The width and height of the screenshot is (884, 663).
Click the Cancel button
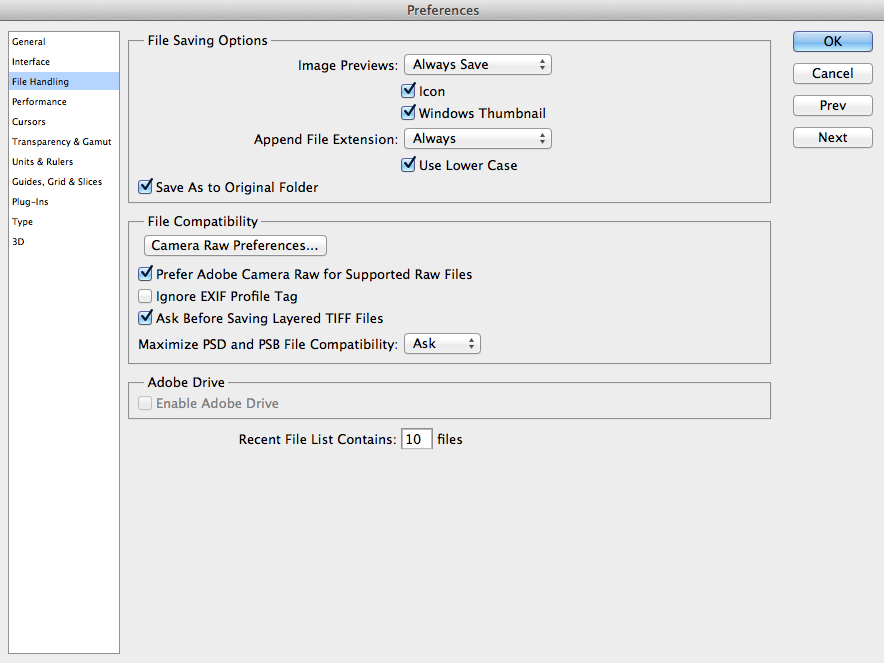pos(832,73)
